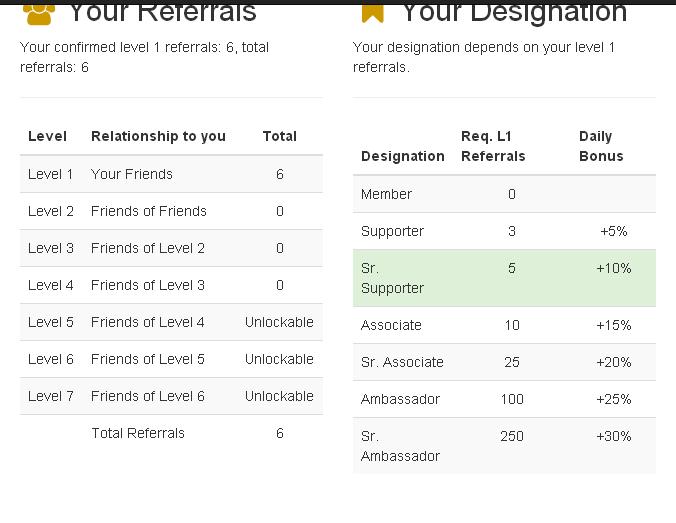The height and width of the screenshot is (523, 676).
Task: Select the Sr. Associate designation
Action: tap(402, 362)
